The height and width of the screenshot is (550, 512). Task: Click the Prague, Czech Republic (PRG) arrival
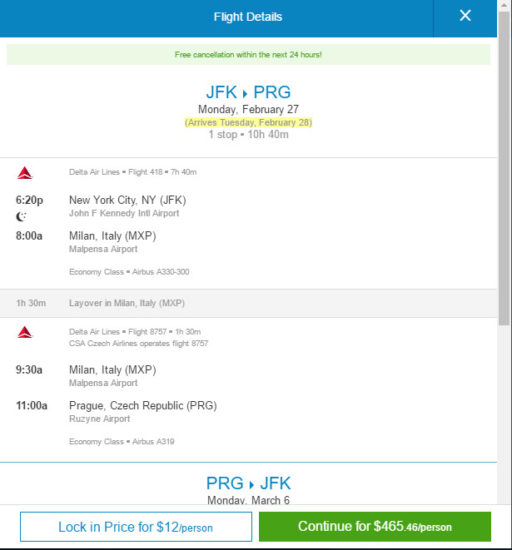pyautogui.click(x=143, y=405)
